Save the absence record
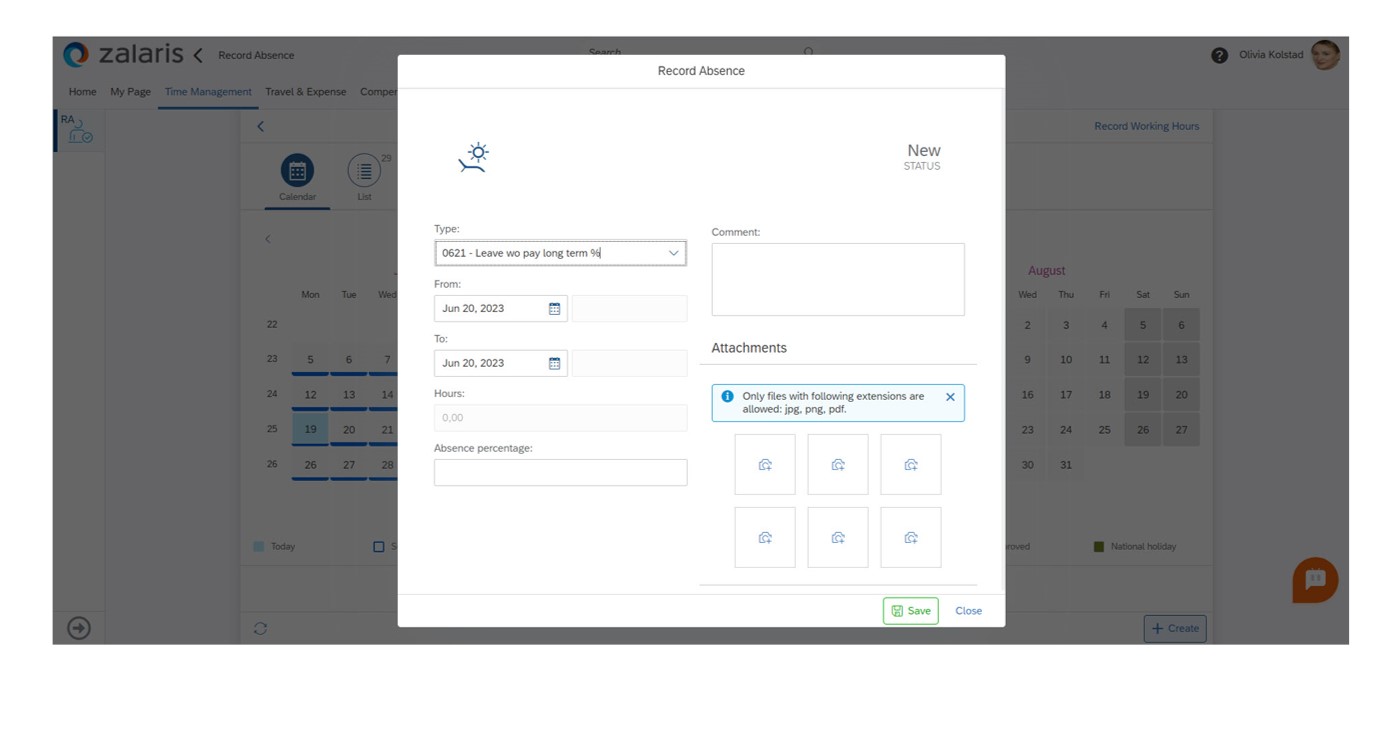This screenshot has height=750, width=1400. pyautogui.click(x=910, y=611)
